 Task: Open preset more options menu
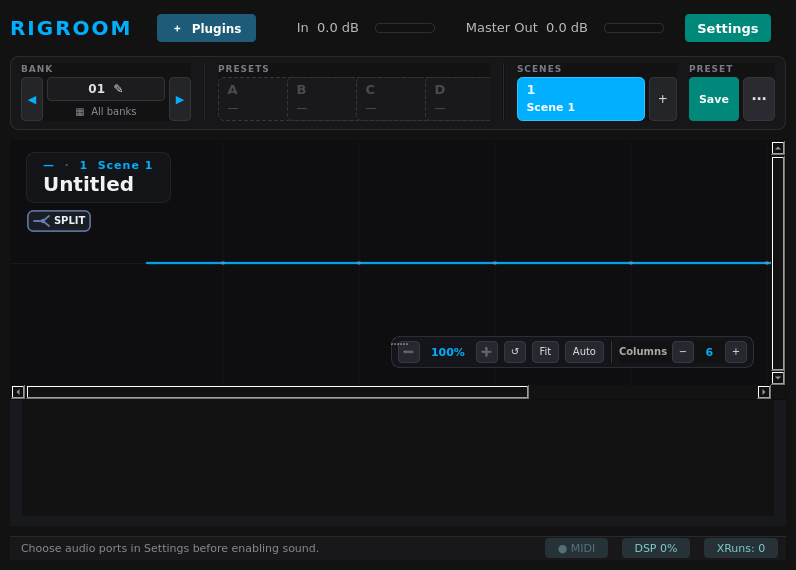(758, 99)
